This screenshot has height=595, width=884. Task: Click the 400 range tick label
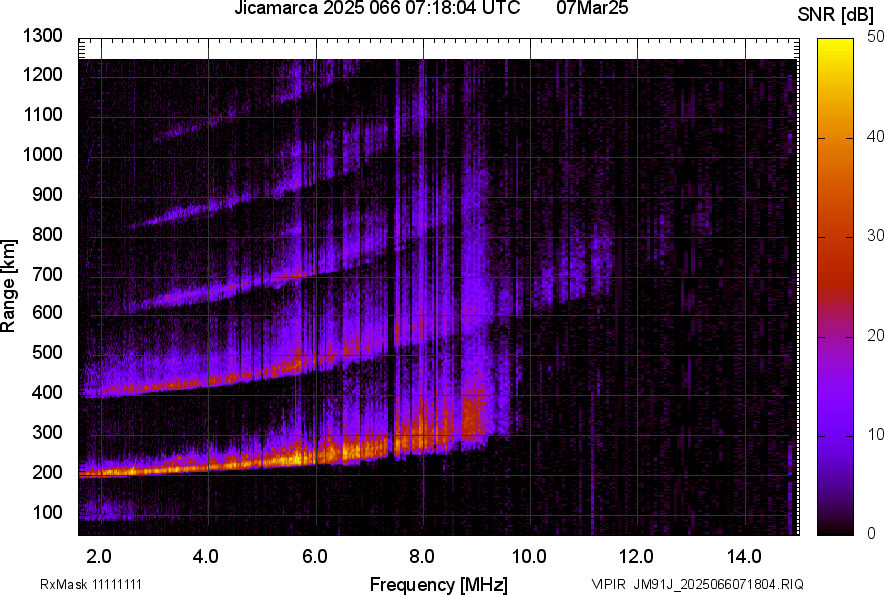click(50, 394)
